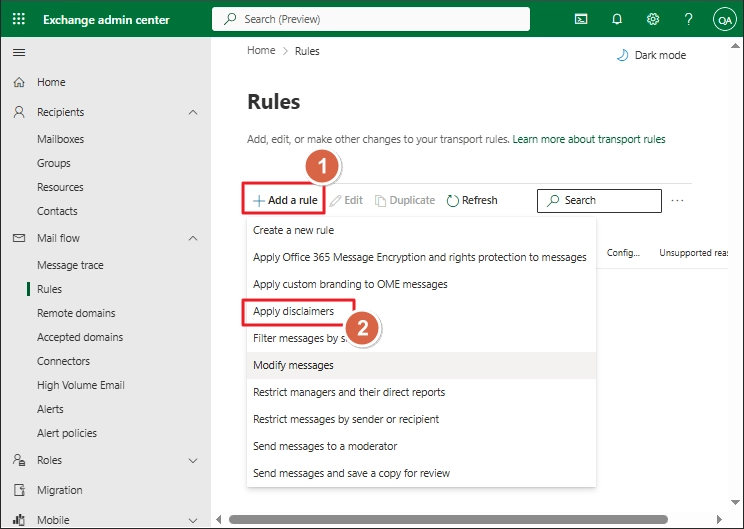Collapse the Mail flow section chevron
Viewport: 744px width, 529px height.
click(193, 238)
